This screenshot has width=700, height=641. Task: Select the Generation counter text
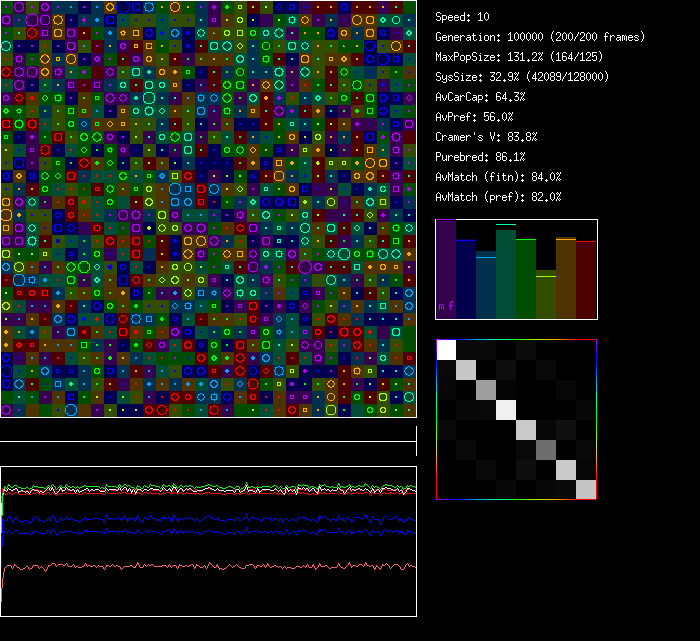tap(539, 37)
